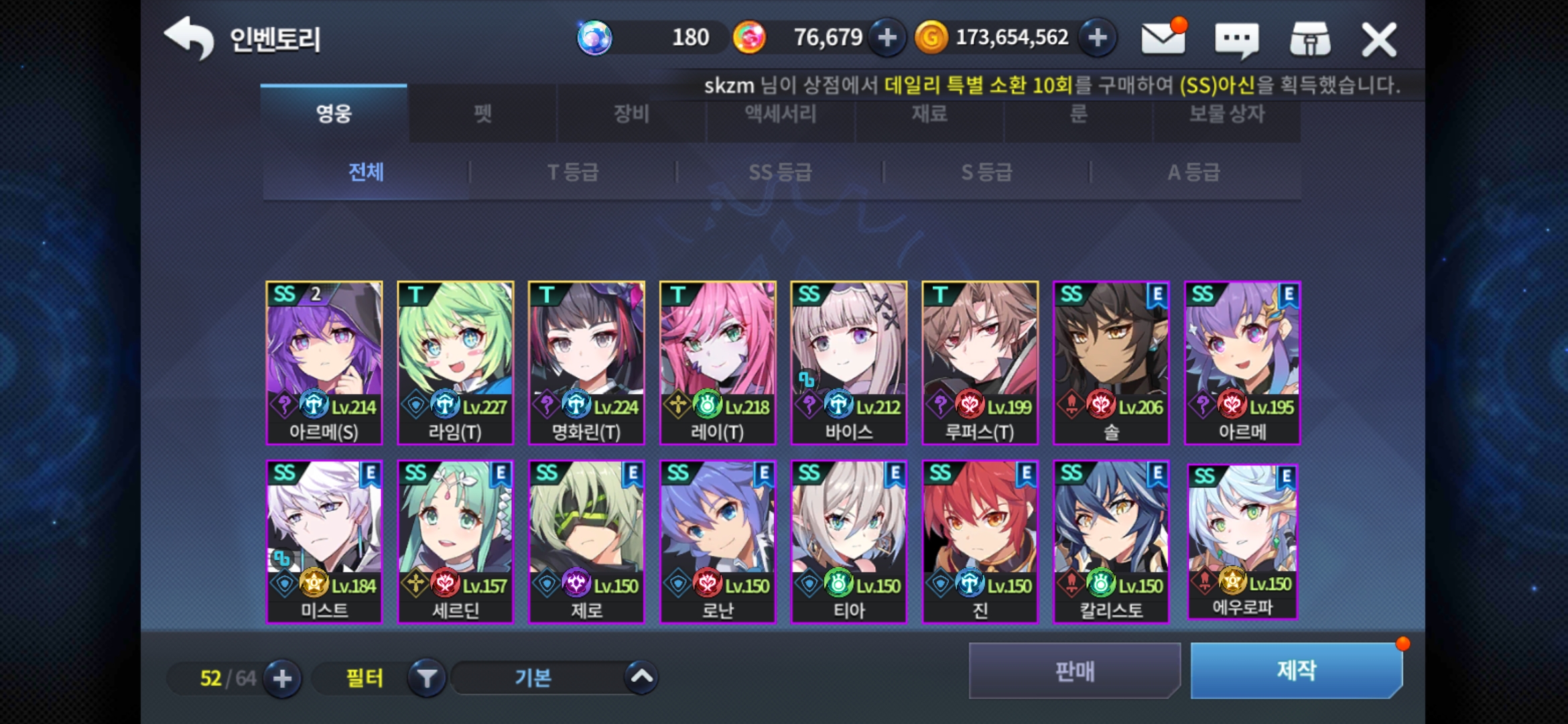Click the blue 제작 craft button
This screenshot has width=1568, height=724.
click(1297, 670)
